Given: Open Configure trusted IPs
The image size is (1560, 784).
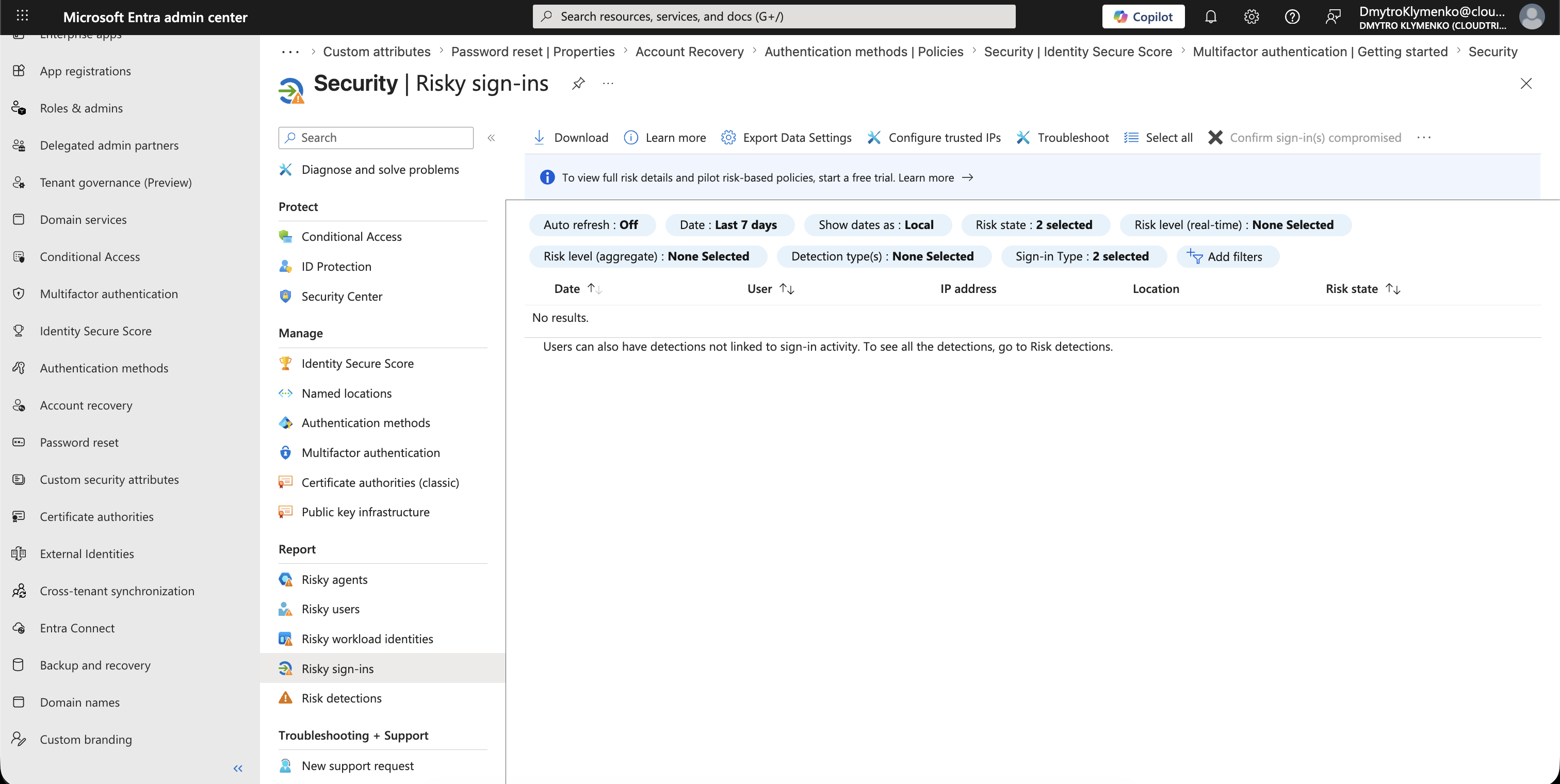Looking at the screenshot, I should coord(933,137).
